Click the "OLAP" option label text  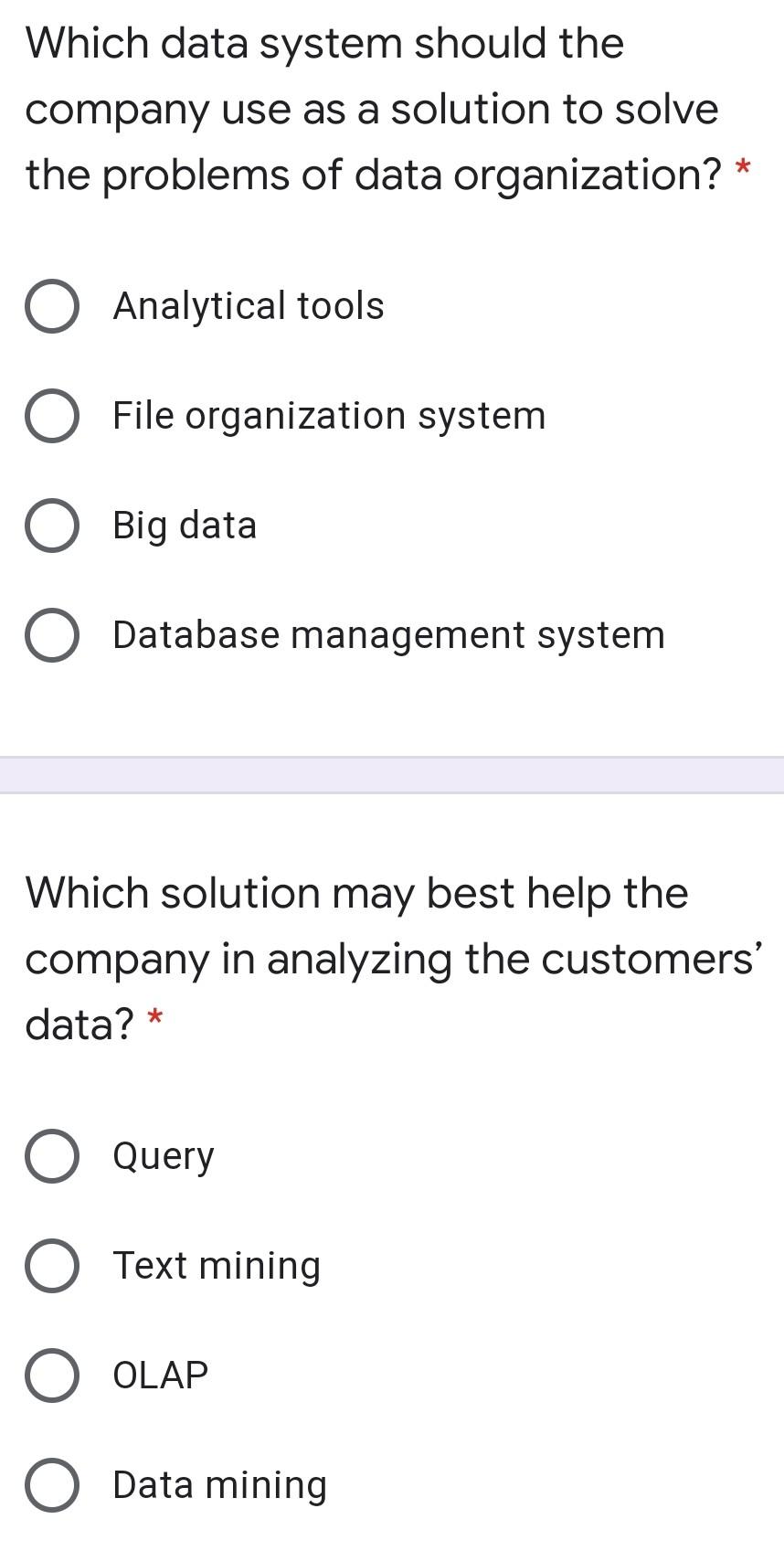tap(160, 1376)
